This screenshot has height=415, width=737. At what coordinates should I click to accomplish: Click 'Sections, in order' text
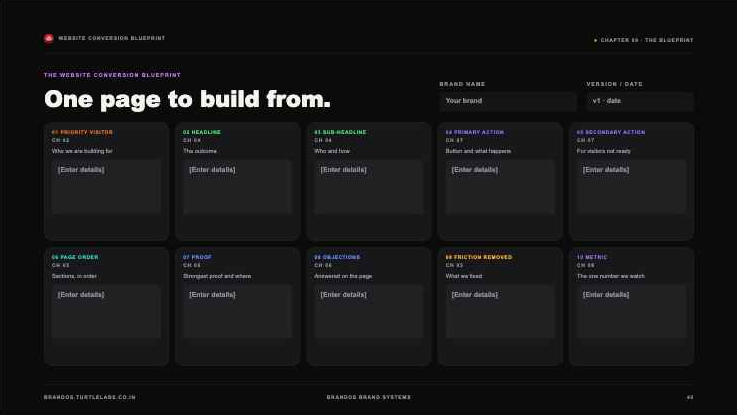coord(74,276)
